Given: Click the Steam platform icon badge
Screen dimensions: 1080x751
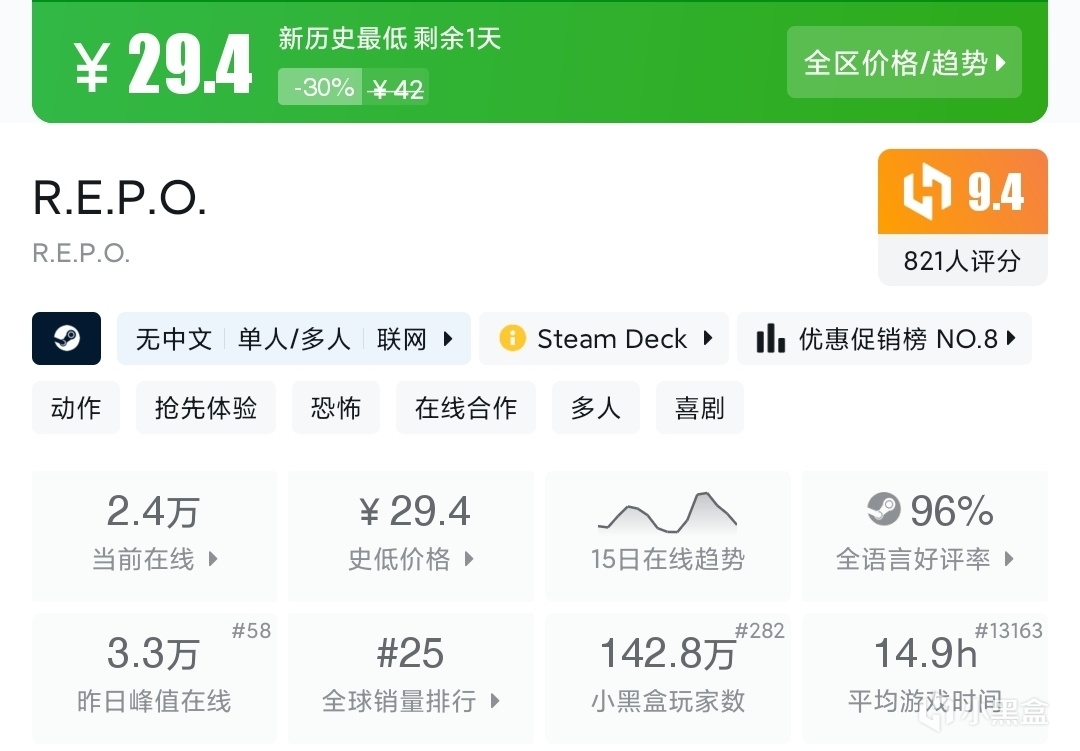Looking at the screenshot, I should 66,339.
